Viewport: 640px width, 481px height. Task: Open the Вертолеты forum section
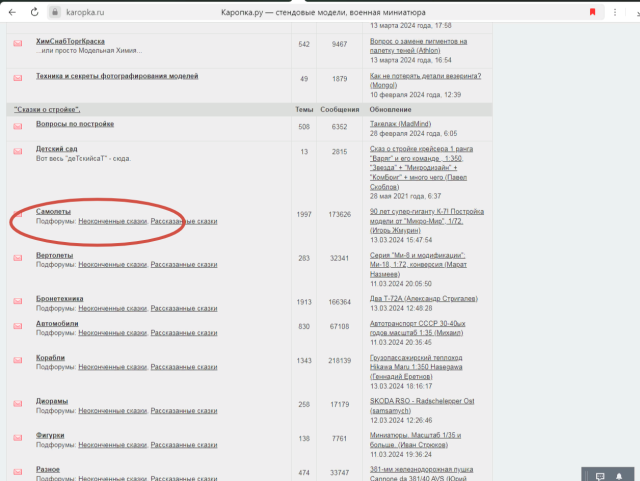(55, 256)
